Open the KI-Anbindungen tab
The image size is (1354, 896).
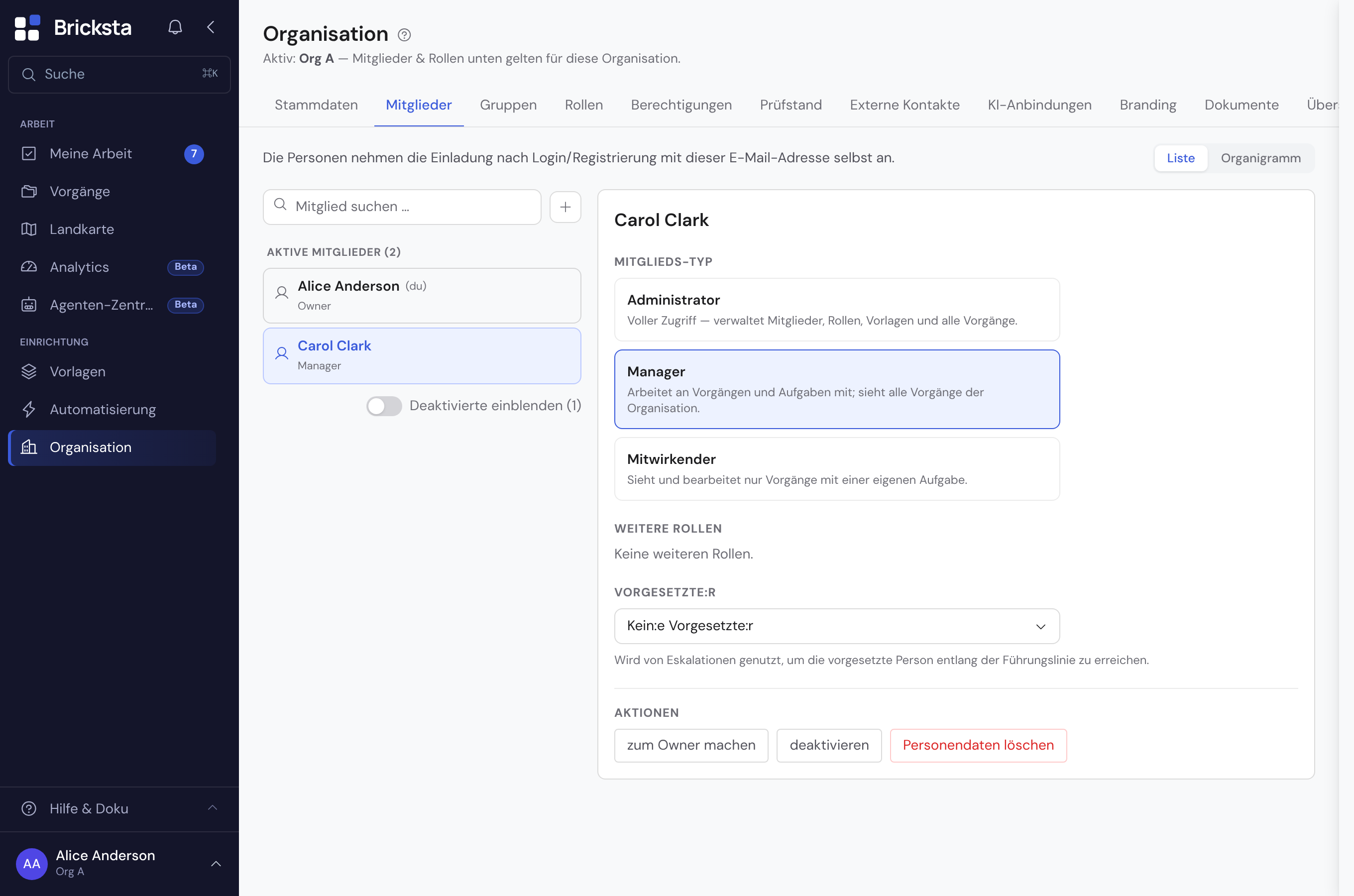[x=1039, y=105]
